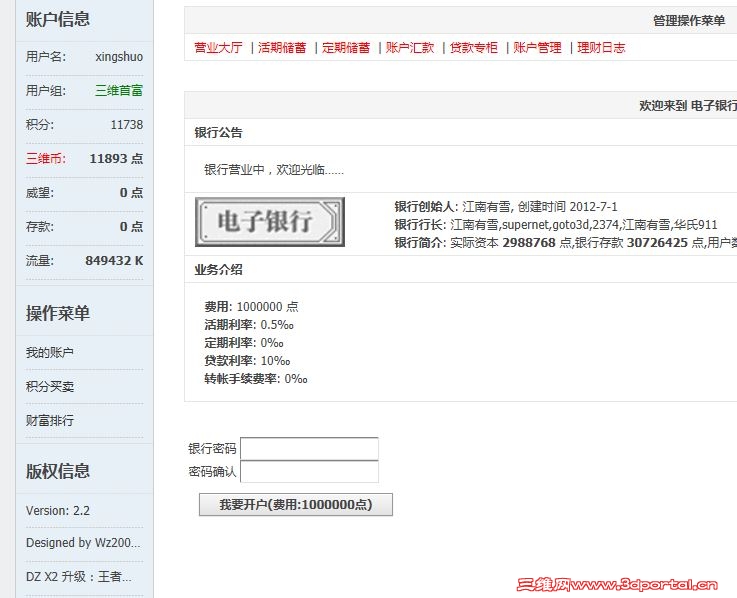Click the 流量 value 849432 K
The width and height of the screenshot is (737, 598).
[114, 260]
